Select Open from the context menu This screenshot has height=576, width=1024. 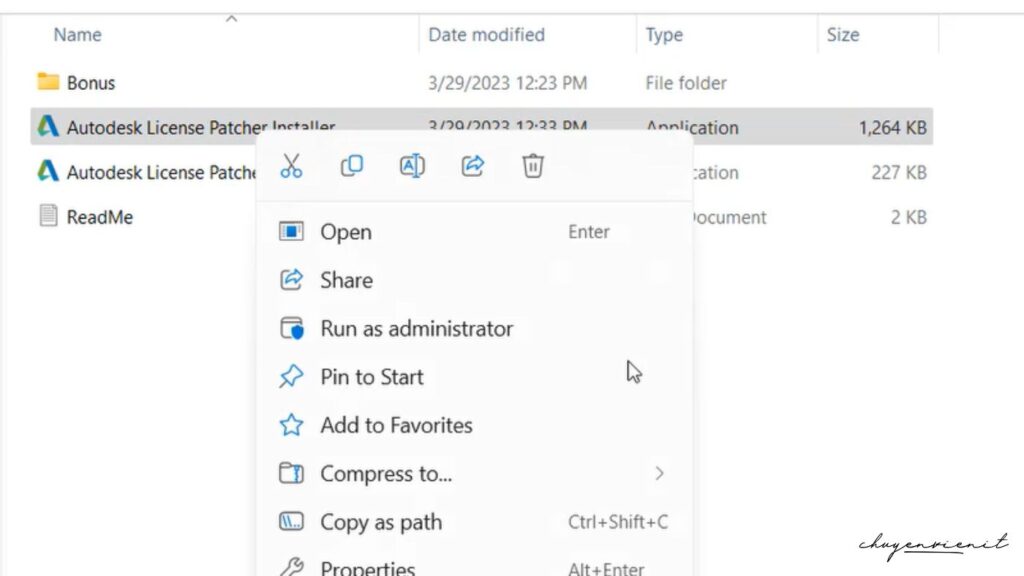pos(345,231)
